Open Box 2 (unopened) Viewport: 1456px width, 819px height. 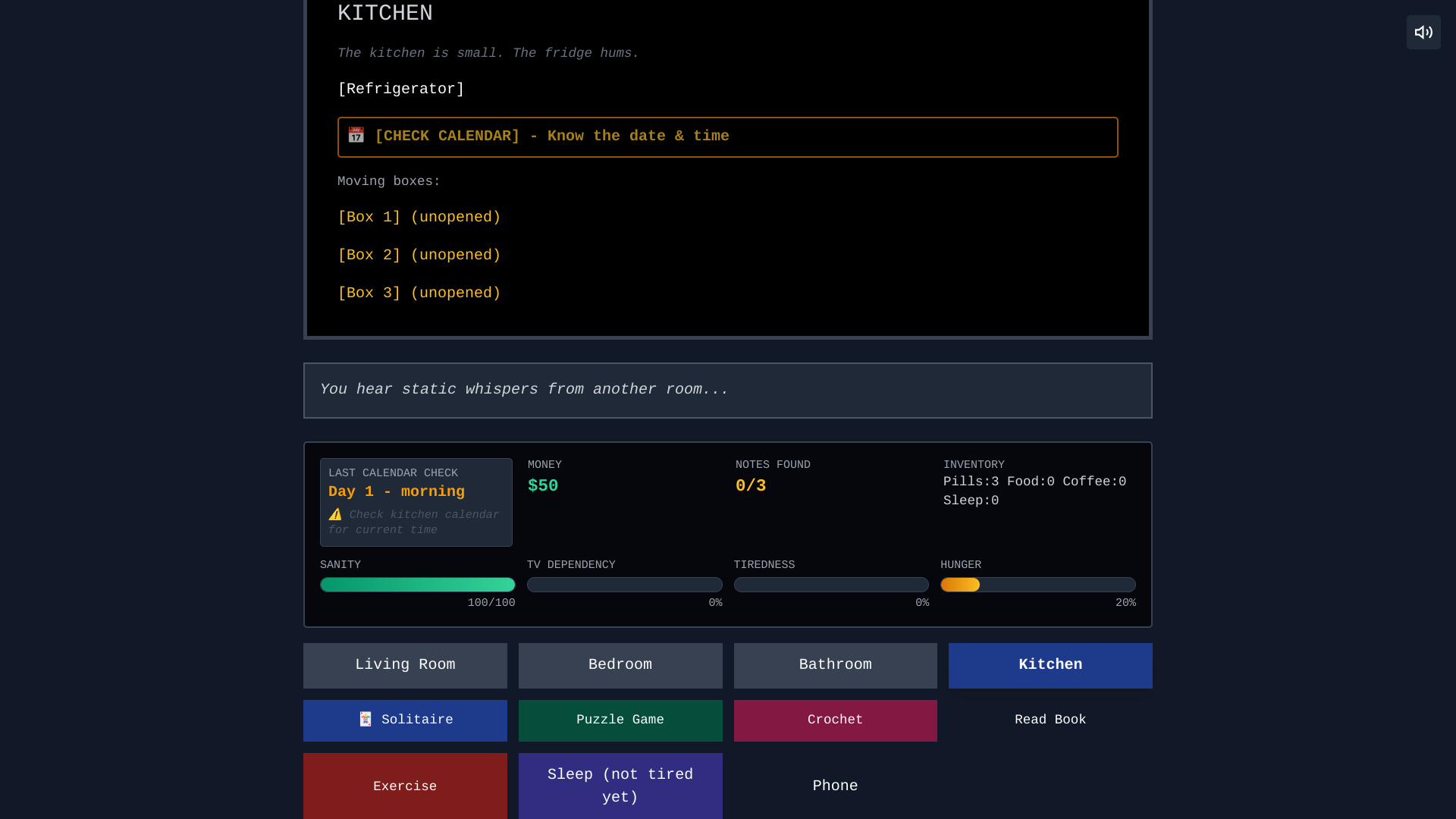(419, 256)
